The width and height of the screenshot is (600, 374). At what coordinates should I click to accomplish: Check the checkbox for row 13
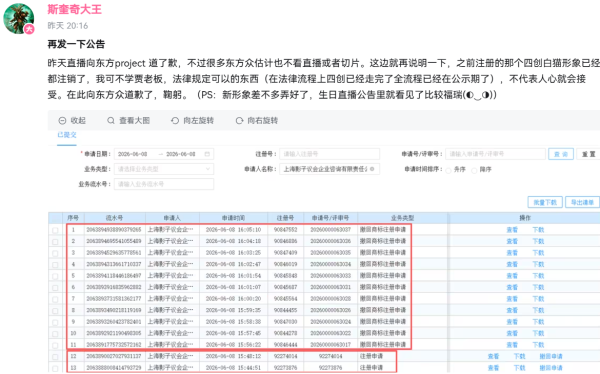[55, 368]
